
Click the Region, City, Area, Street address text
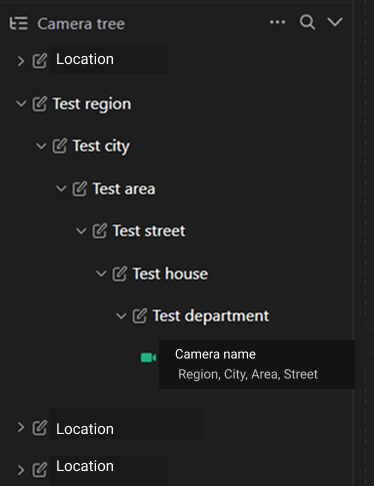click(x=248, y=374)
